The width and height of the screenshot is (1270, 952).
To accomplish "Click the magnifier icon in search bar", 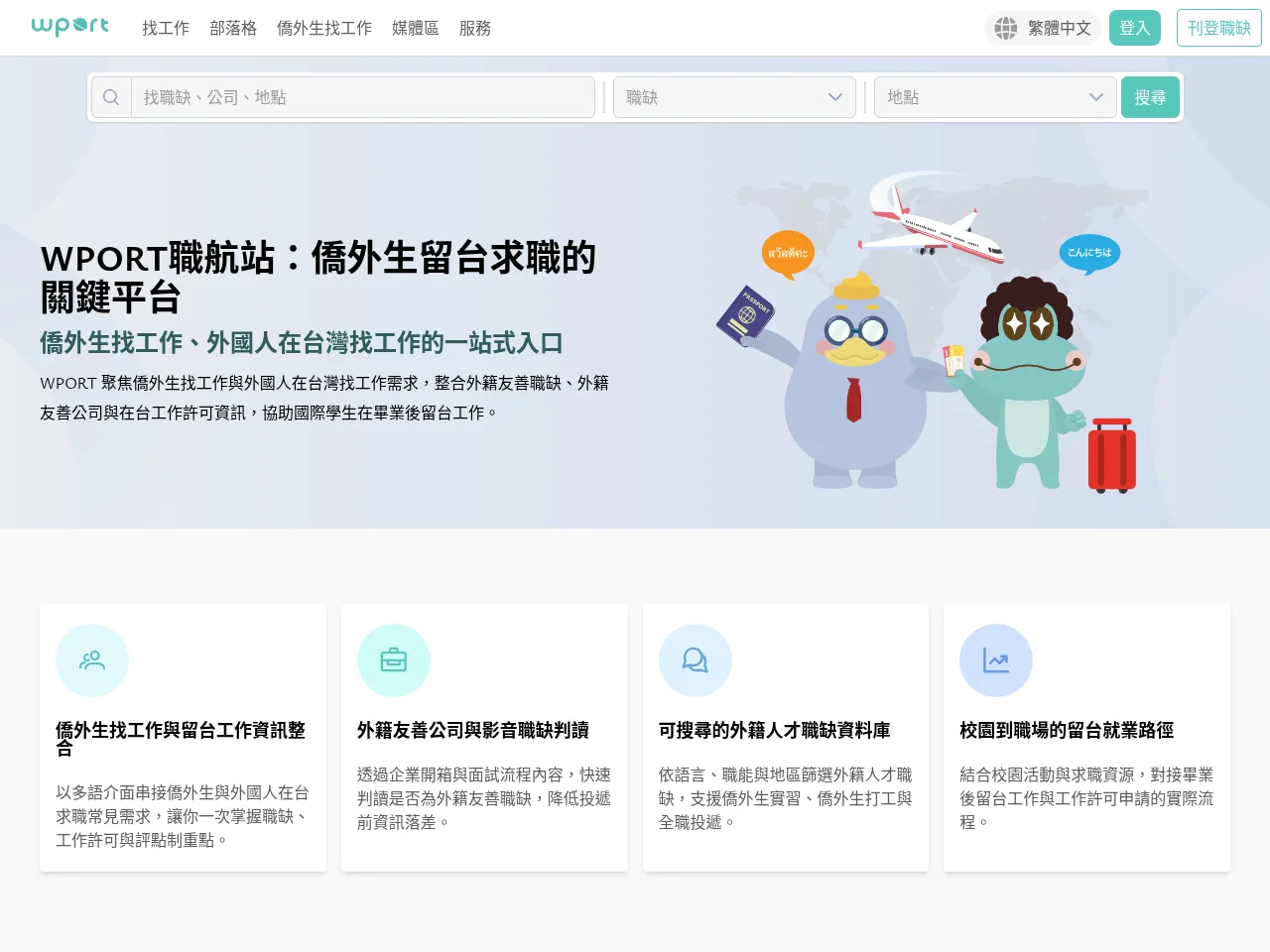I will click(111, 97).
